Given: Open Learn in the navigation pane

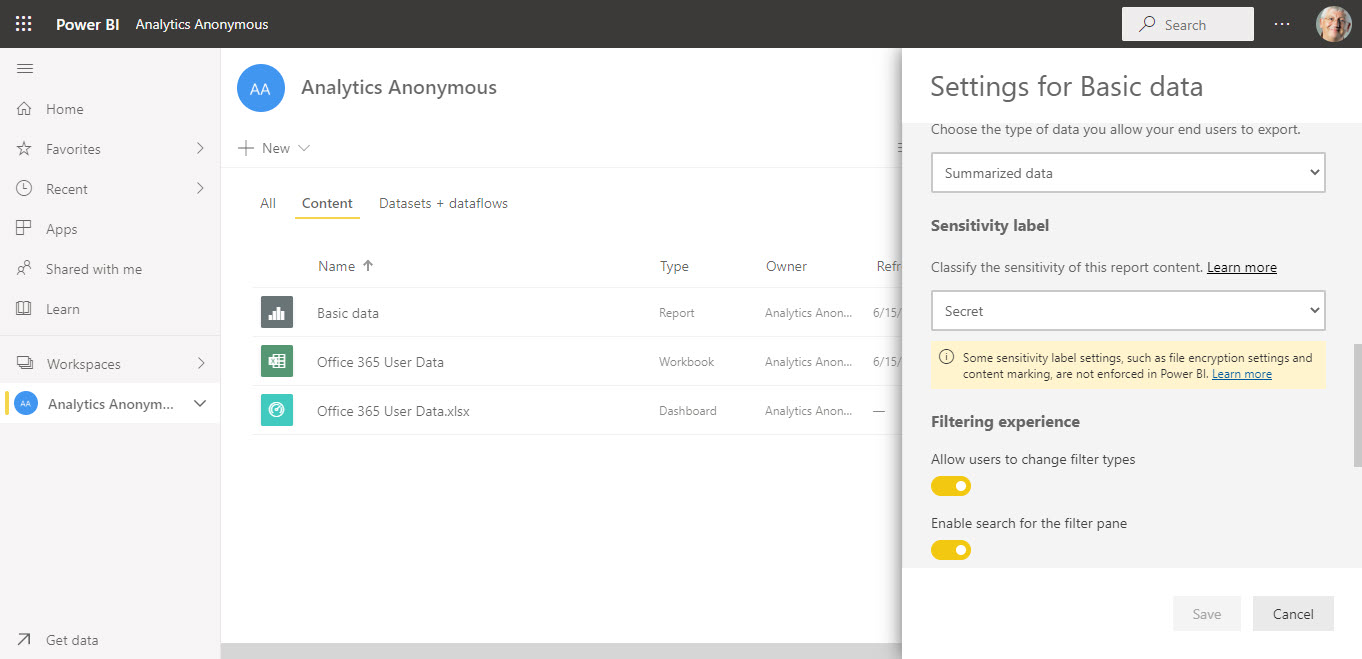Looking at the screenshot, I should (63, 309).
